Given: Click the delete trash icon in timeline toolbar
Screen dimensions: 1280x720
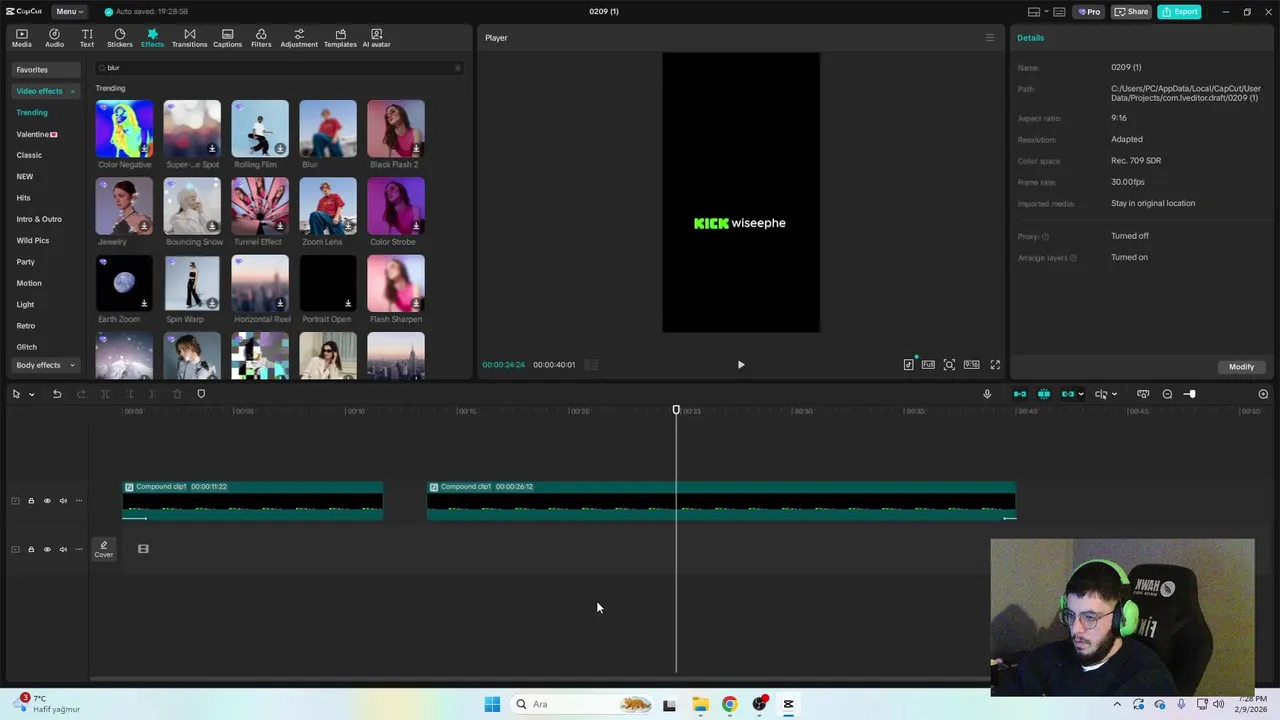Looking at the screenshot, I should pos(177,394).
